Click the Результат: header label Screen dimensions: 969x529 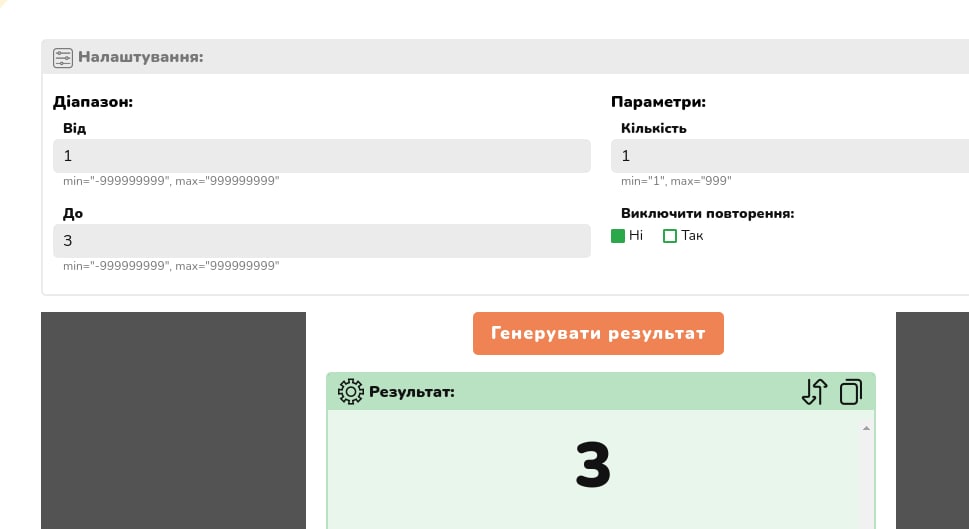coord(412,392)
